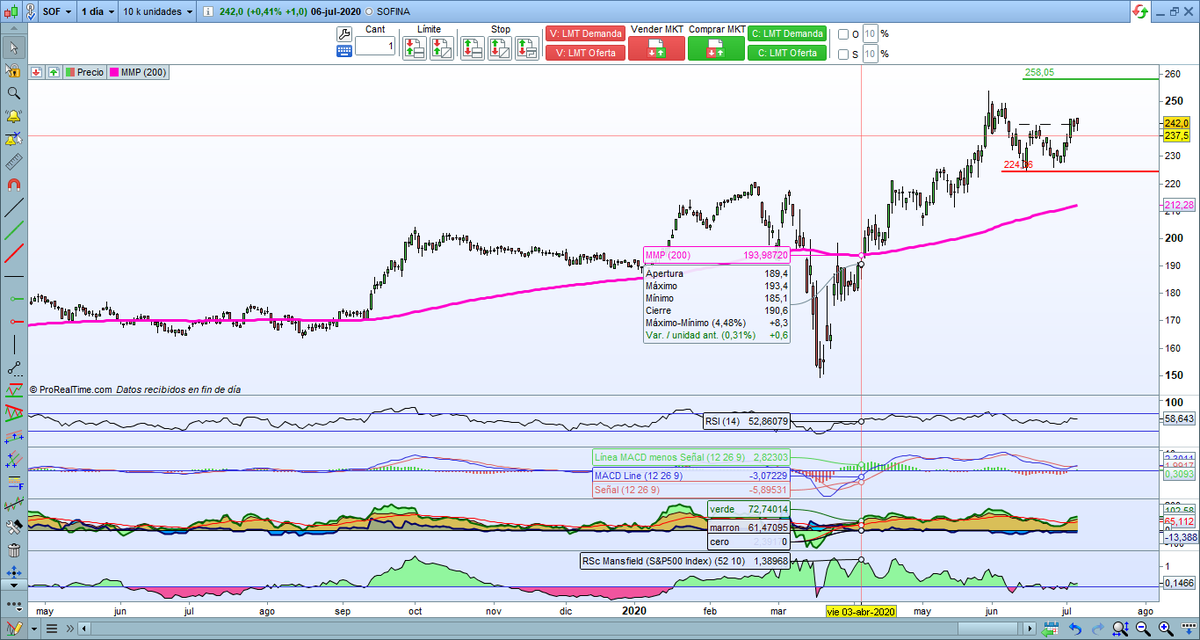Toggle the MMP (200) indicator label
This screenshot has height=640, width=1200.
point(138,72)
